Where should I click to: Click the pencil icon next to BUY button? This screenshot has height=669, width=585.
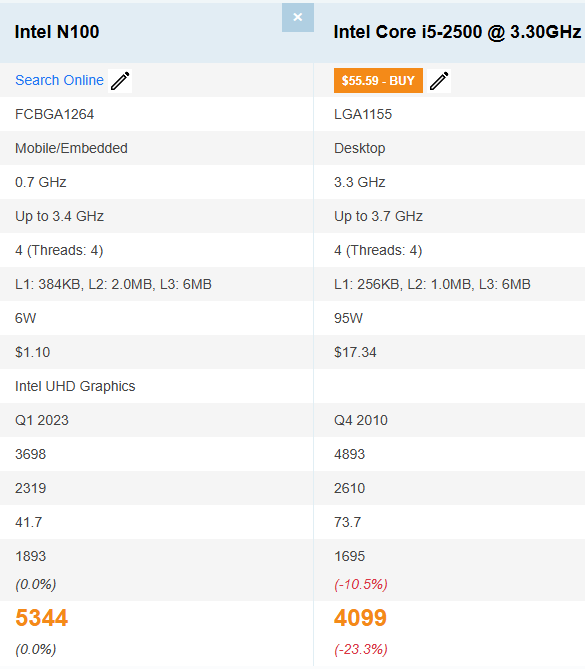[439, 81]
